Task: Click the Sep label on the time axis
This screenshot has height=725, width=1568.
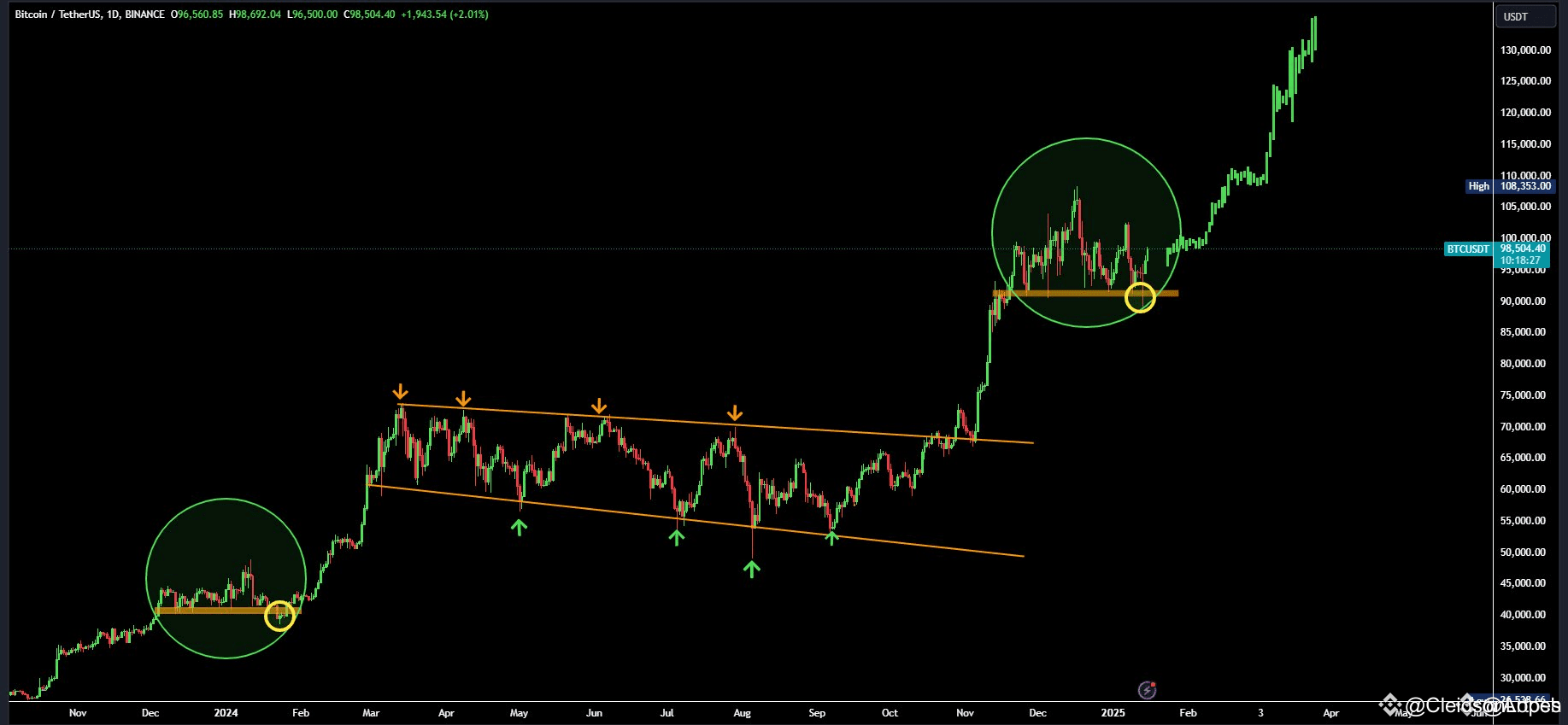Action: [817, 713]
